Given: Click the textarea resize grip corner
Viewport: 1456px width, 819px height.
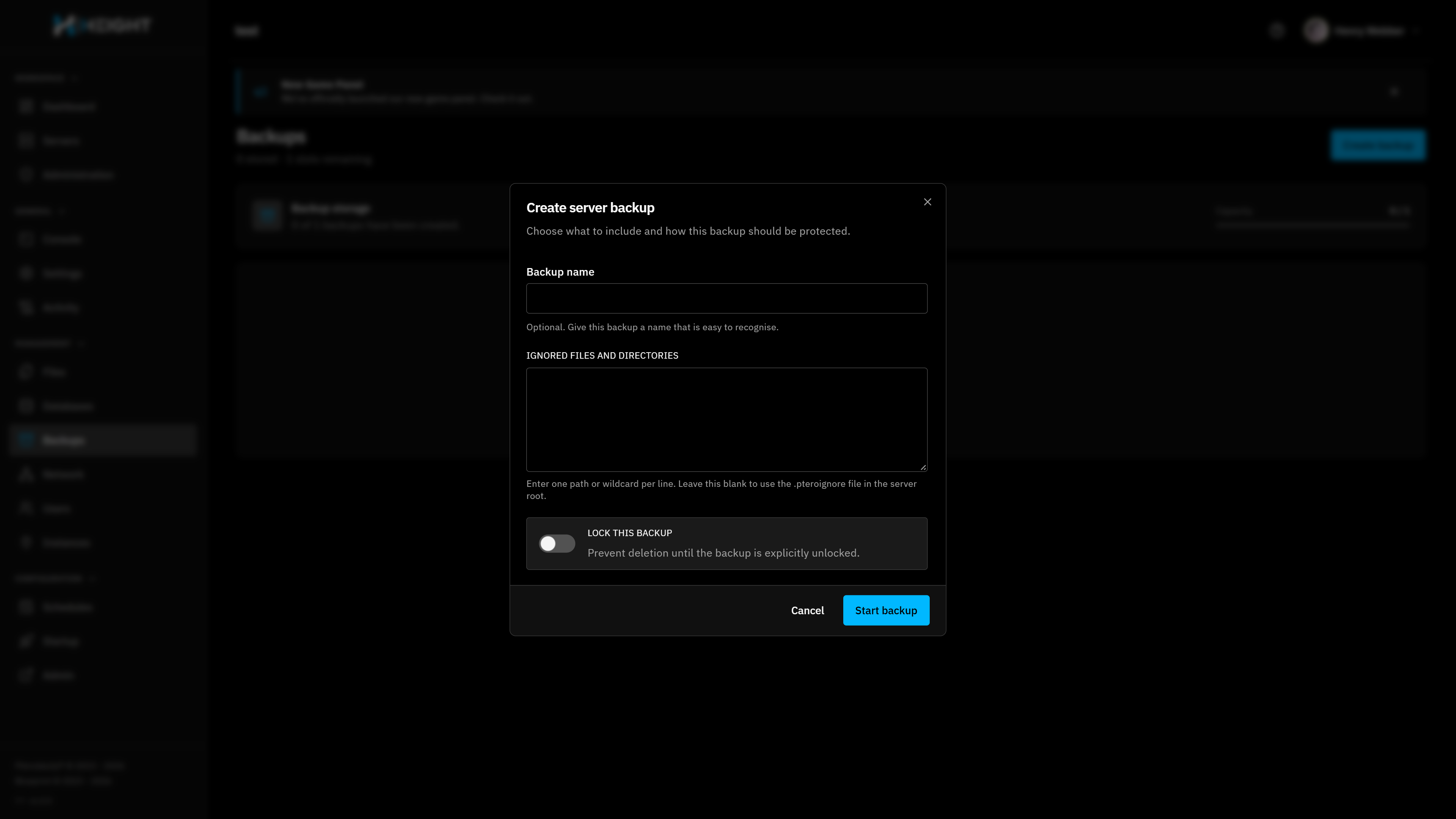Looking at the screenshot, I should tap(923, 468).
